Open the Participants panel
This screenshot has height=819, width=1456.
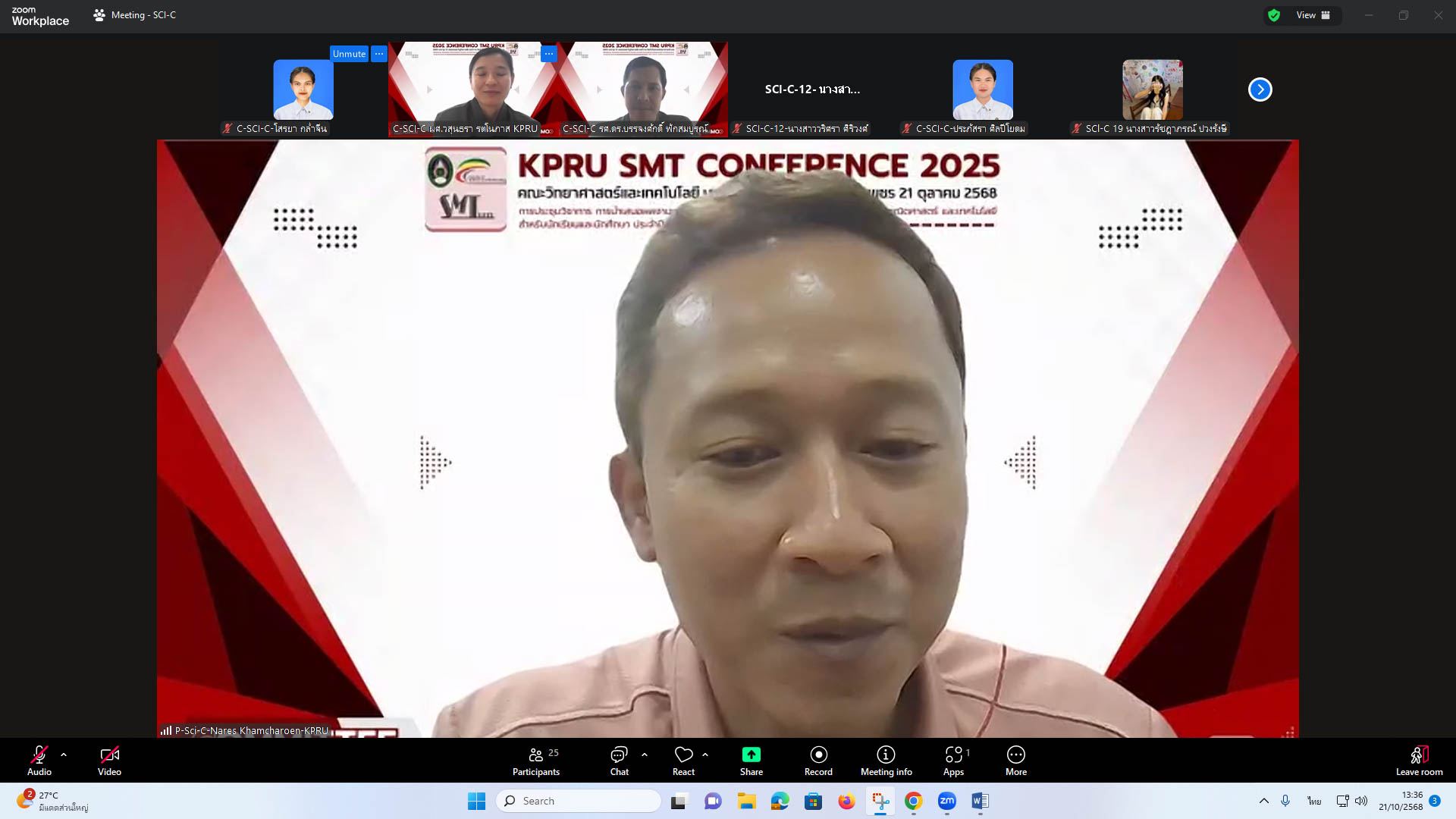[x=535, y=761]
